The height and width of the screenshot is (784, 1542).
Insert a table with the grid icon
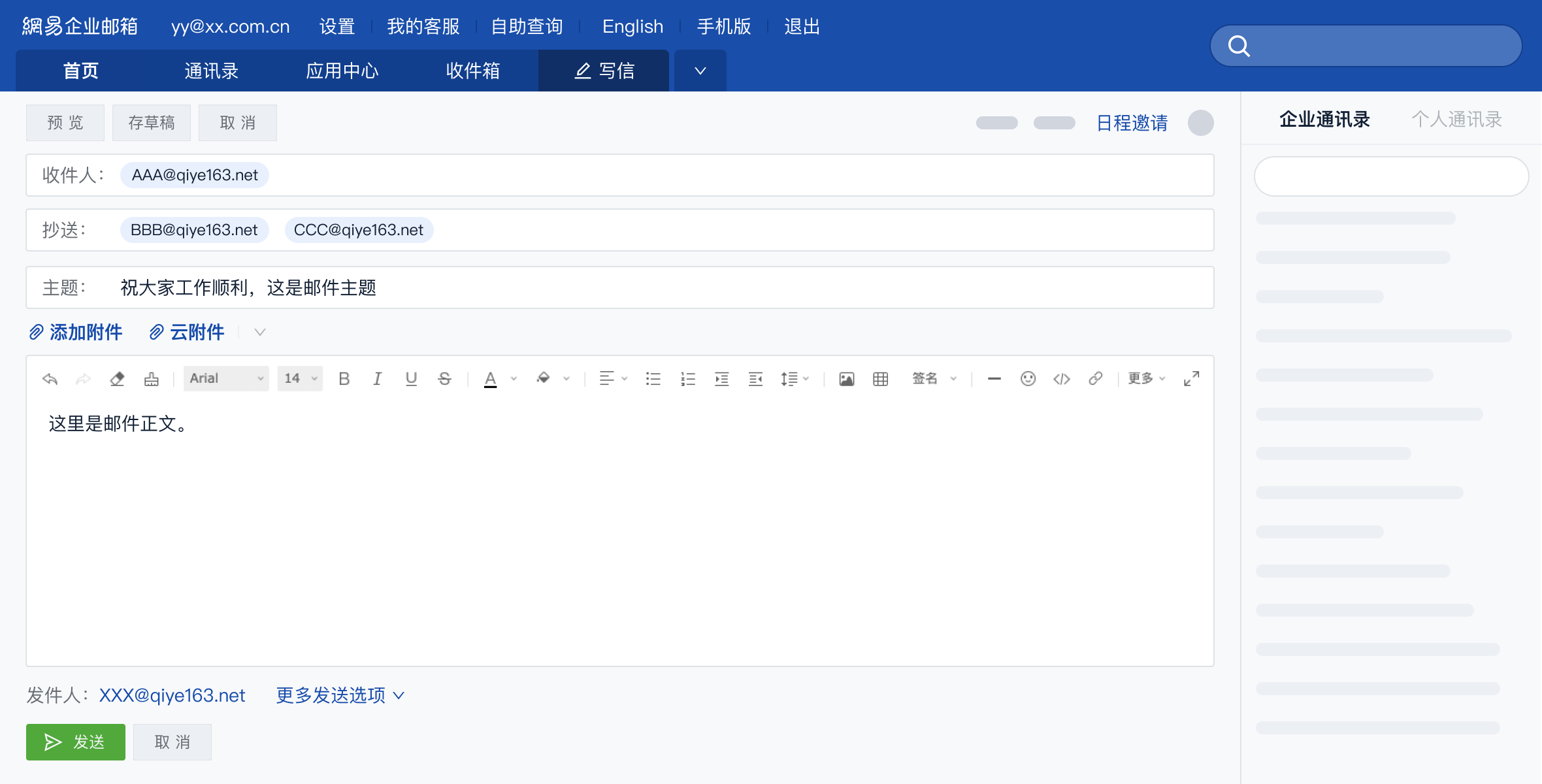click(880, 379)
